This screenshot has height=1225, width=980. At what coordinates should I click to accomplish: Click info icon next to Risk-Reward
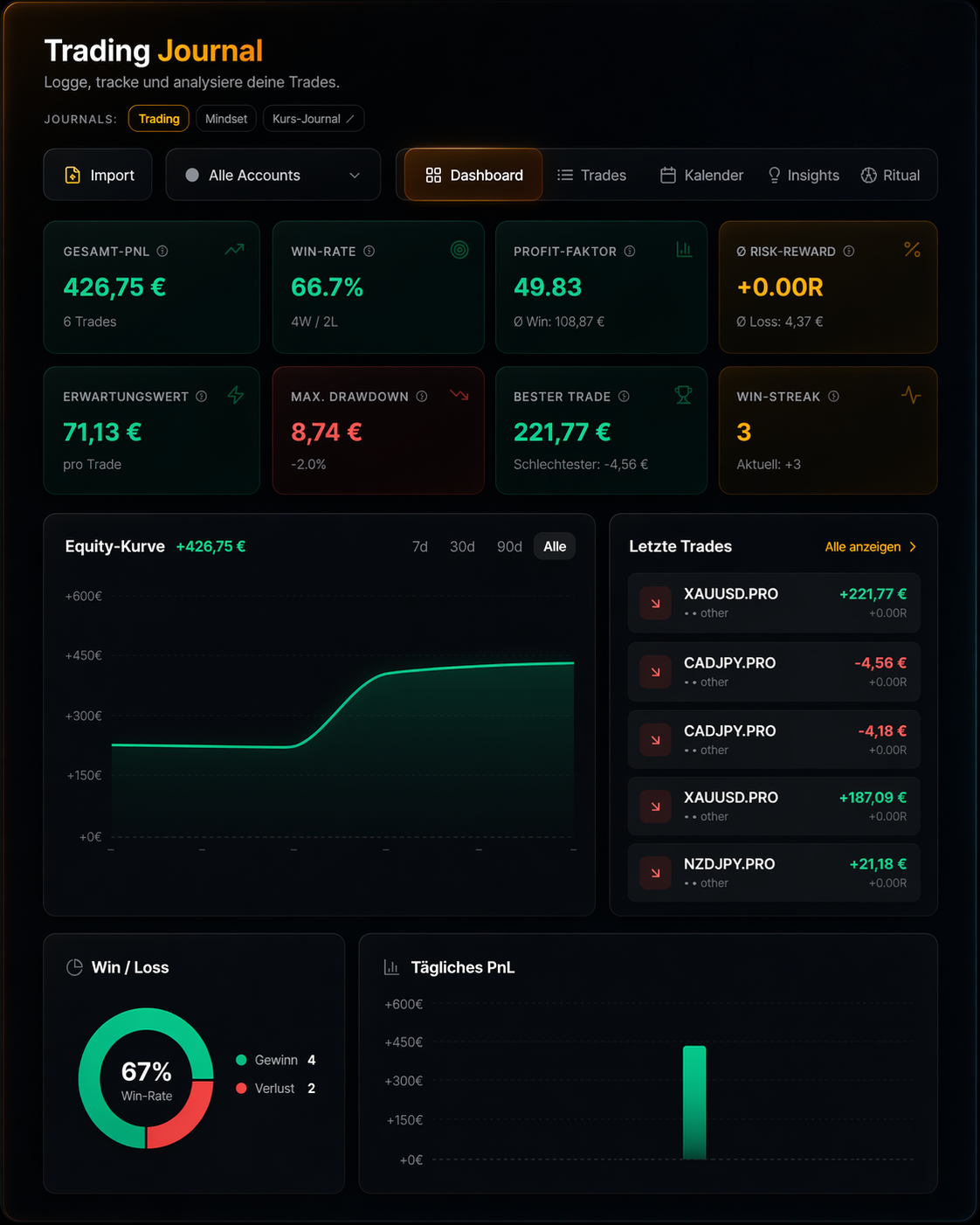tap(848, 251)
